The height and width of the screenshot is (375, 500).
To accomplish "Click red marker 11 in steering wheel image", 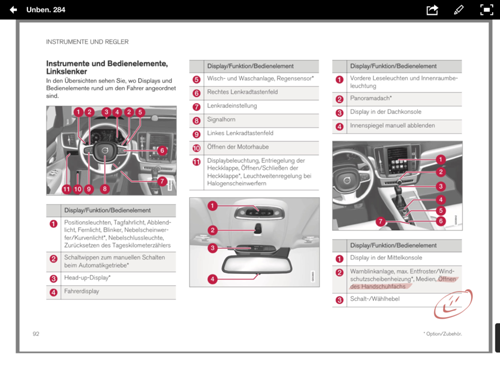I will [x=67, y=189].
